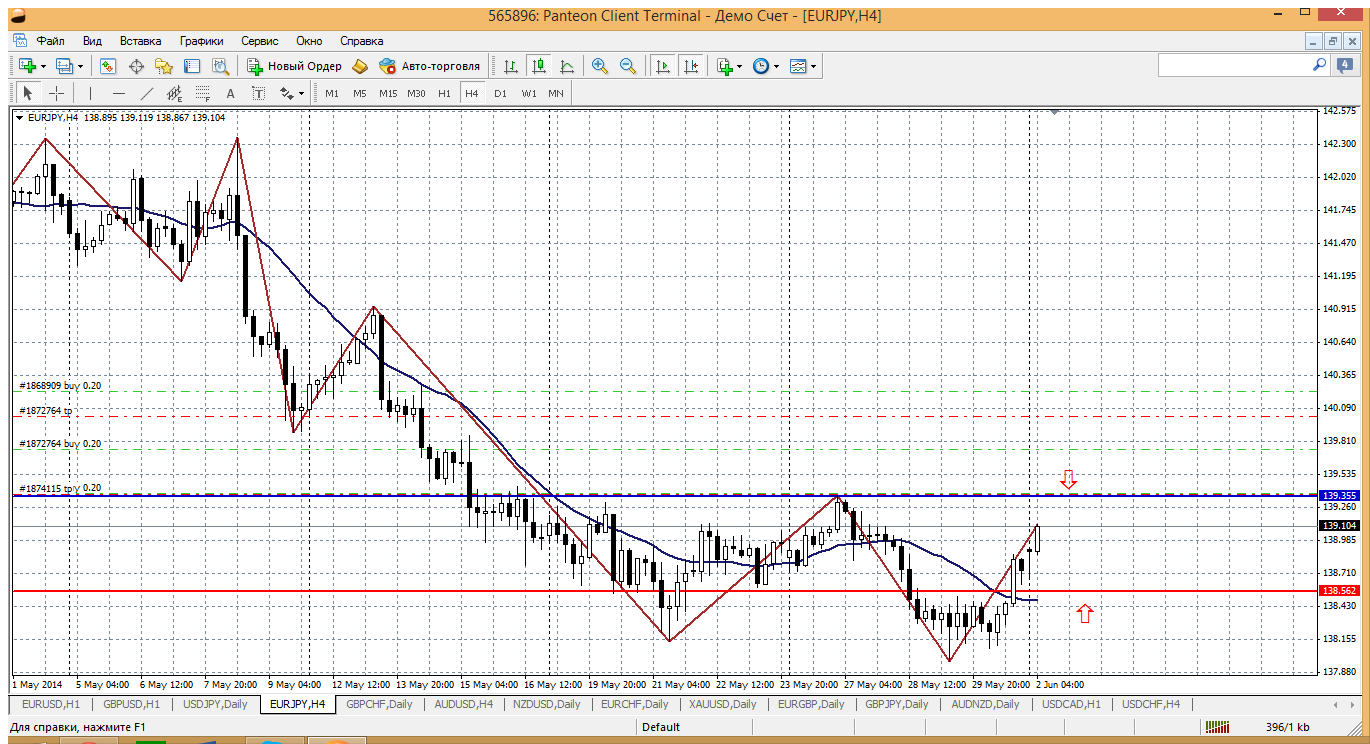Screen dimensions: 1370x744
Task: Toggle the chart Auto Scroll button
Action: 662,66
